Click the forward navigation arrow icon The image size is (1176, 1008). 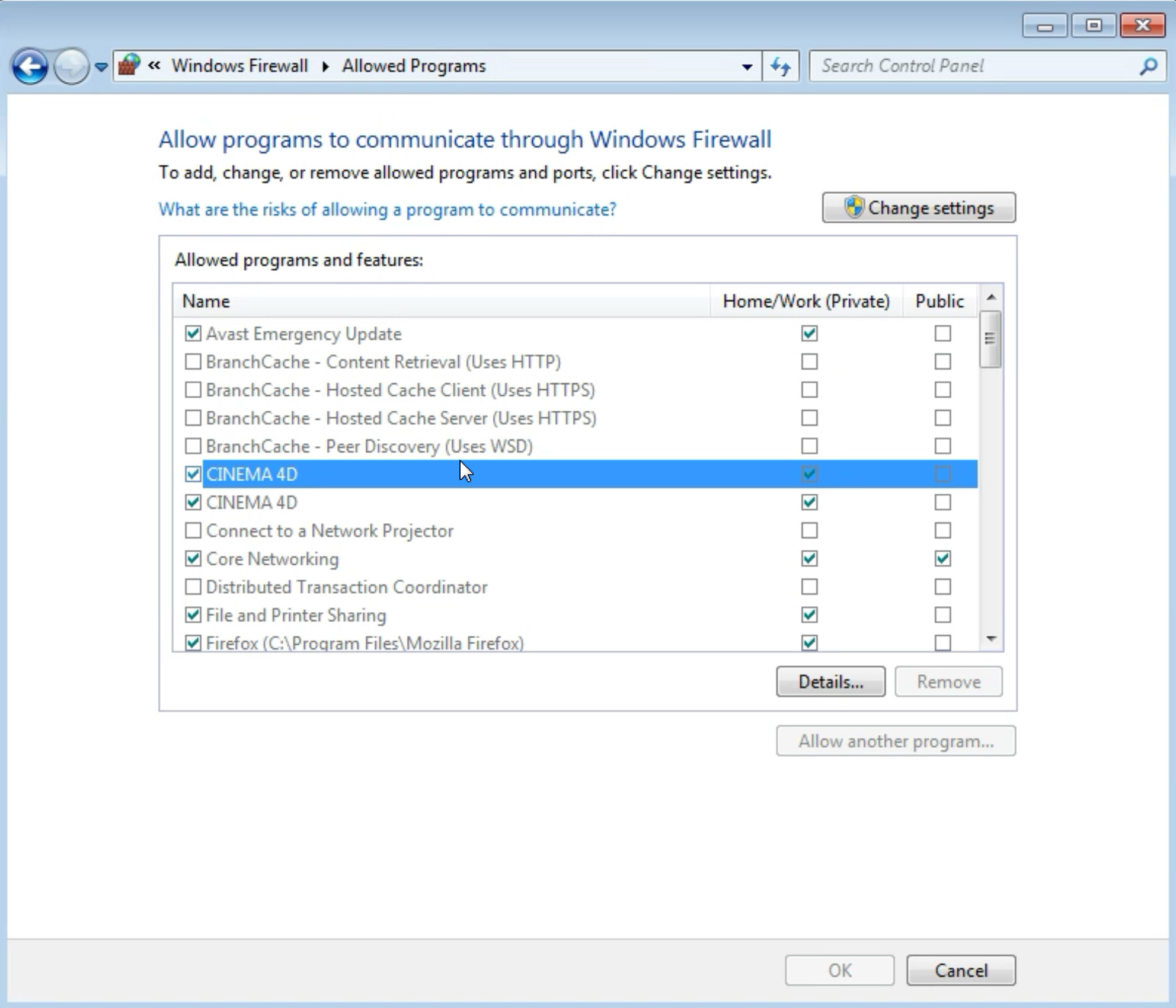coord(71,65)
